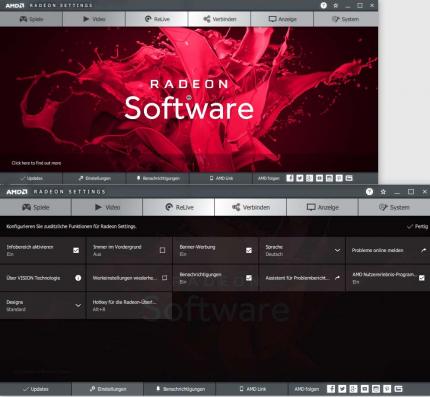Click Probleme online melden label
Screen dimensions: 430x397
tap(377, 250)
